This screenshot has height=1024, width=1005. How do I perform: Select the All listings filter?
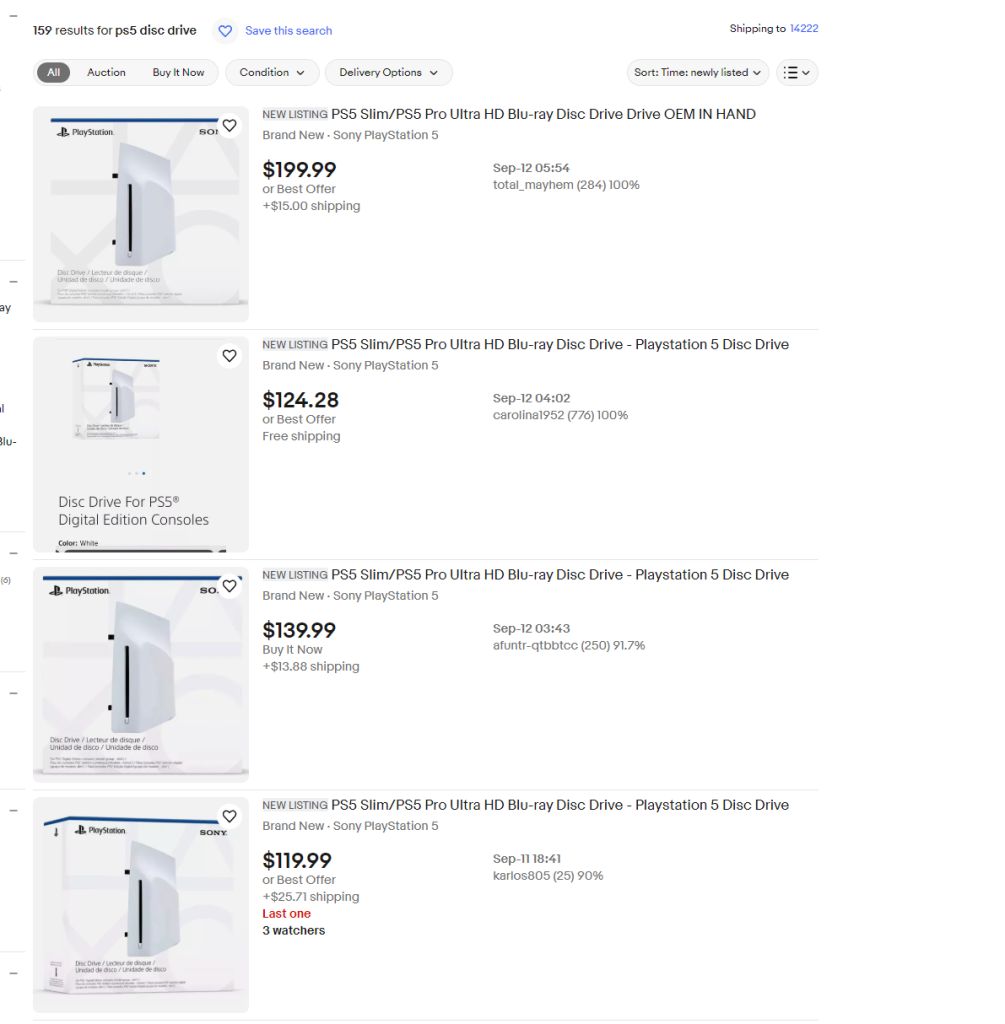[x=54, y=72]
